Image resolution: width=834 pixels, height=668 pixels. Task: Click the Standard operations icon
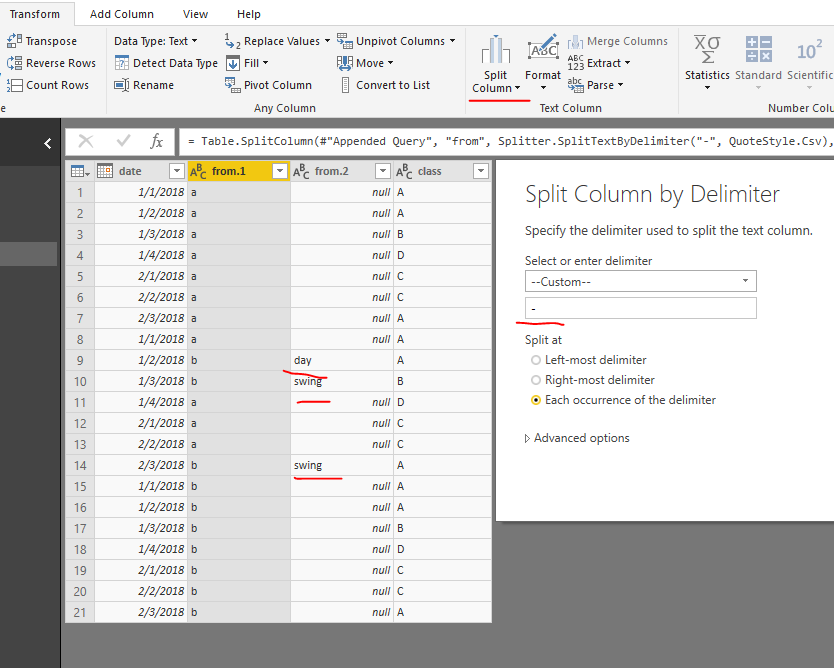coord(759,49)
